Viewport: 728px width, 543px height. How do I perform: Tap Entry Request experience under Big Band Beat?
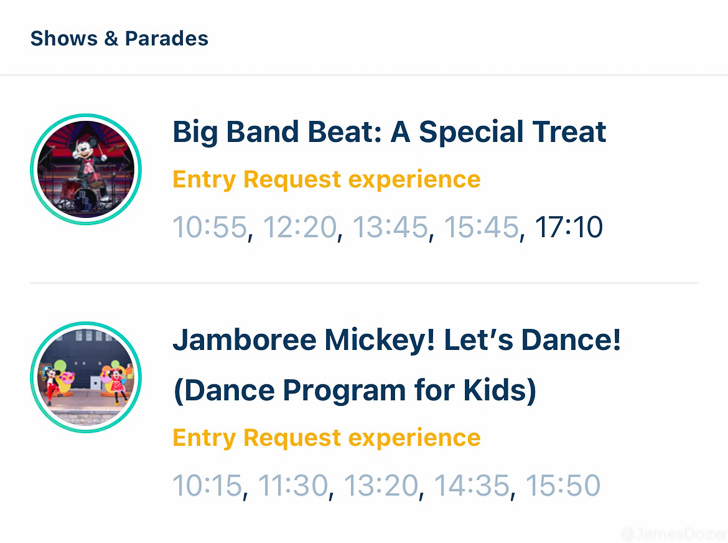[326, 180]
